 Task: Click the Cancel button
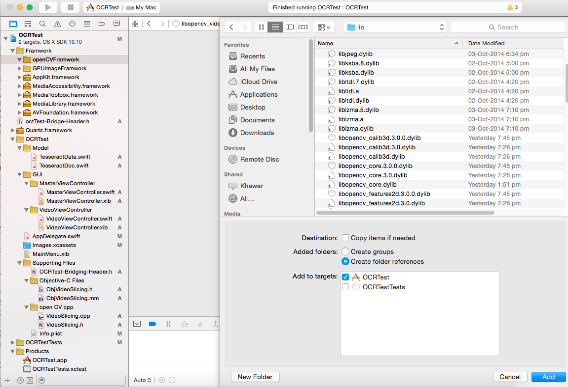point(510,377)
